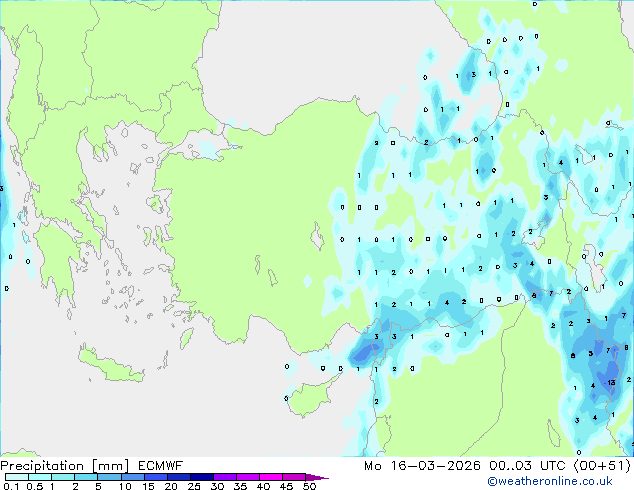The image size is (634, 490).
Task: Click the over-50 arrow tip of the legend
Action: coord(317,477)
